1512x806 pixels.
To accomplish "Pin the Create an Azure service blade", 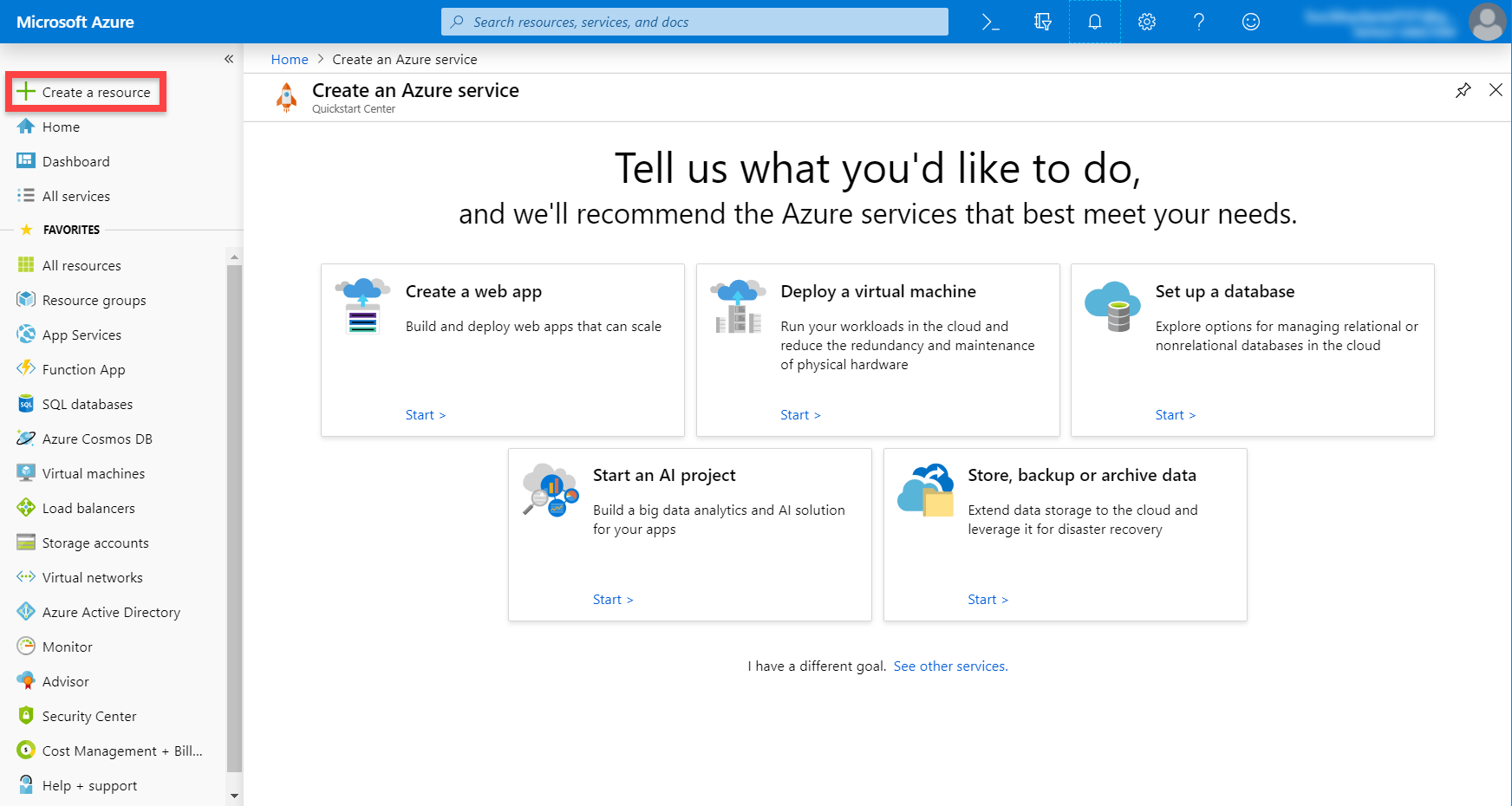I will (1463, 90).
